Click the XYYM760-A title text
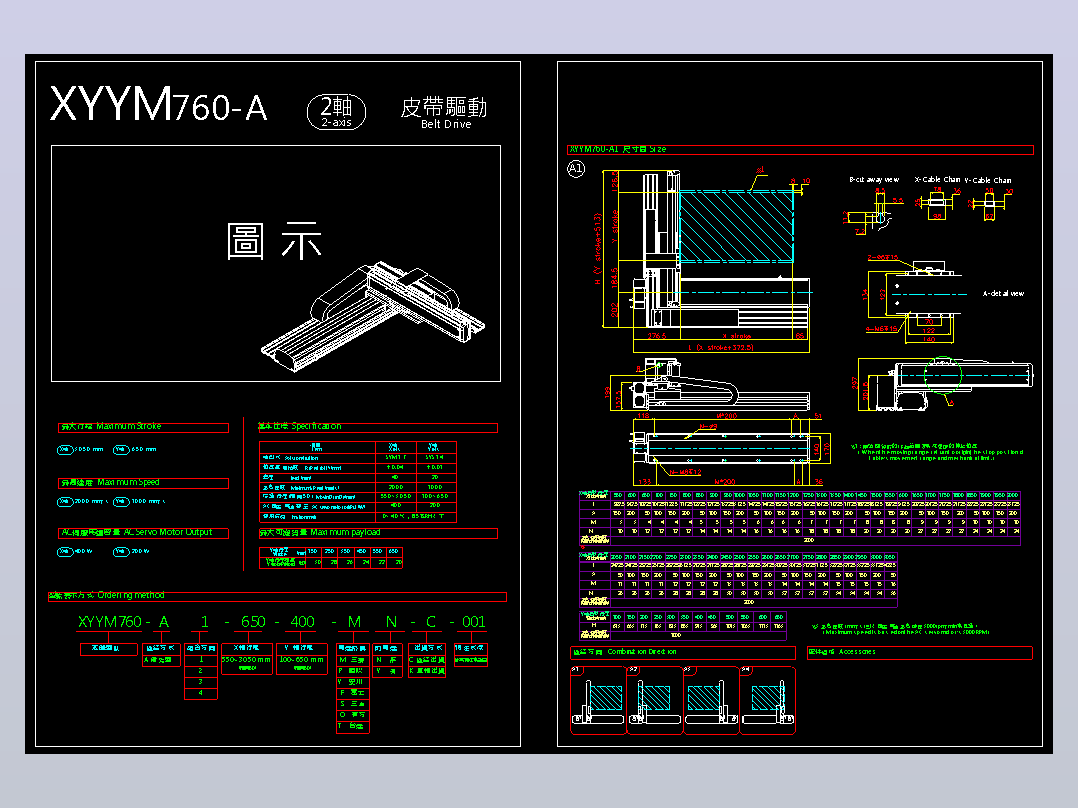 click(158, 105)
